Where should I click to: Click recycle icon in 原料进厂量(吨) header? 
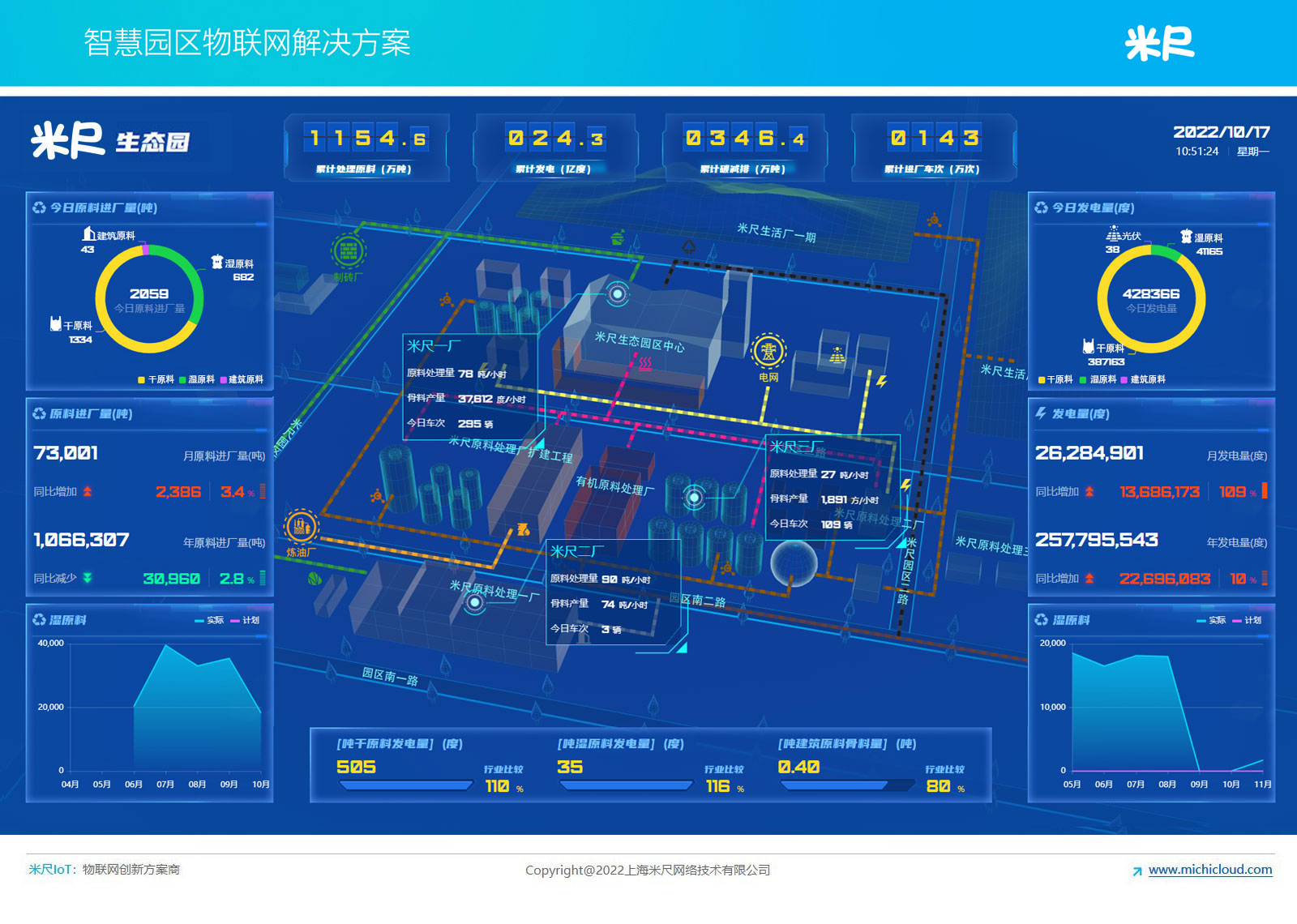pyautogui.click(x=39, y=413)
